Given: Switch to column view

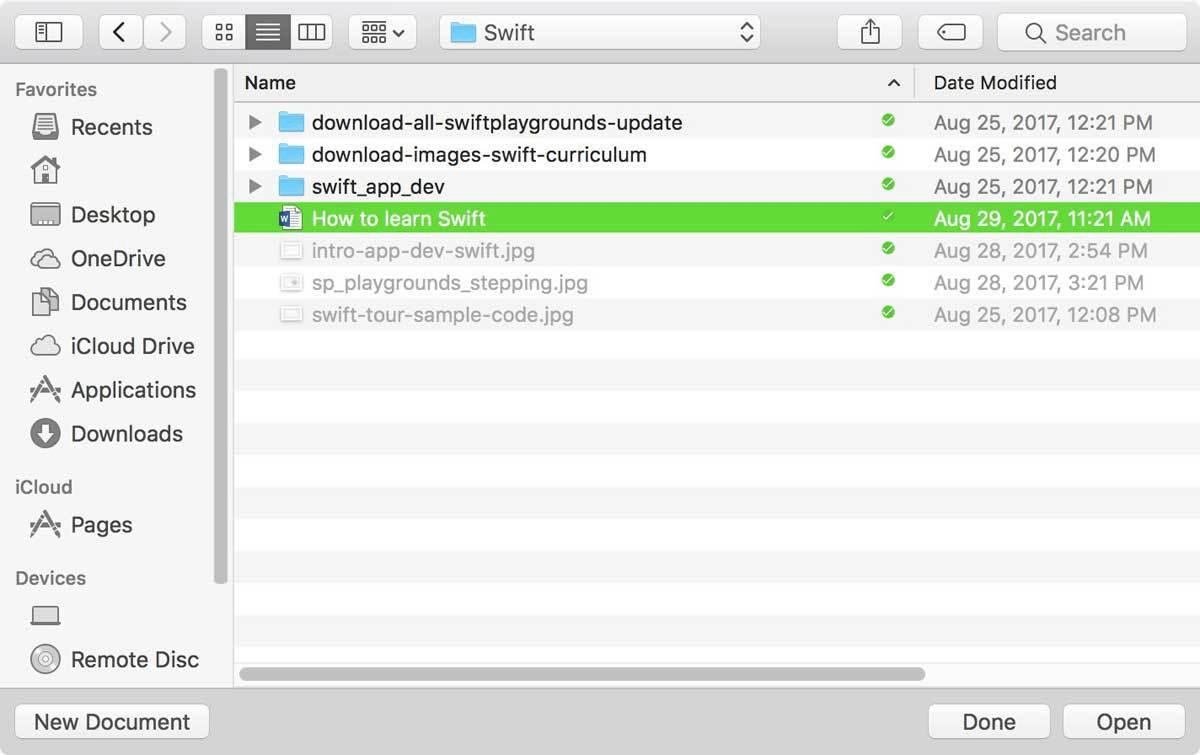Looking at the screenshot, I should [311, 31].
